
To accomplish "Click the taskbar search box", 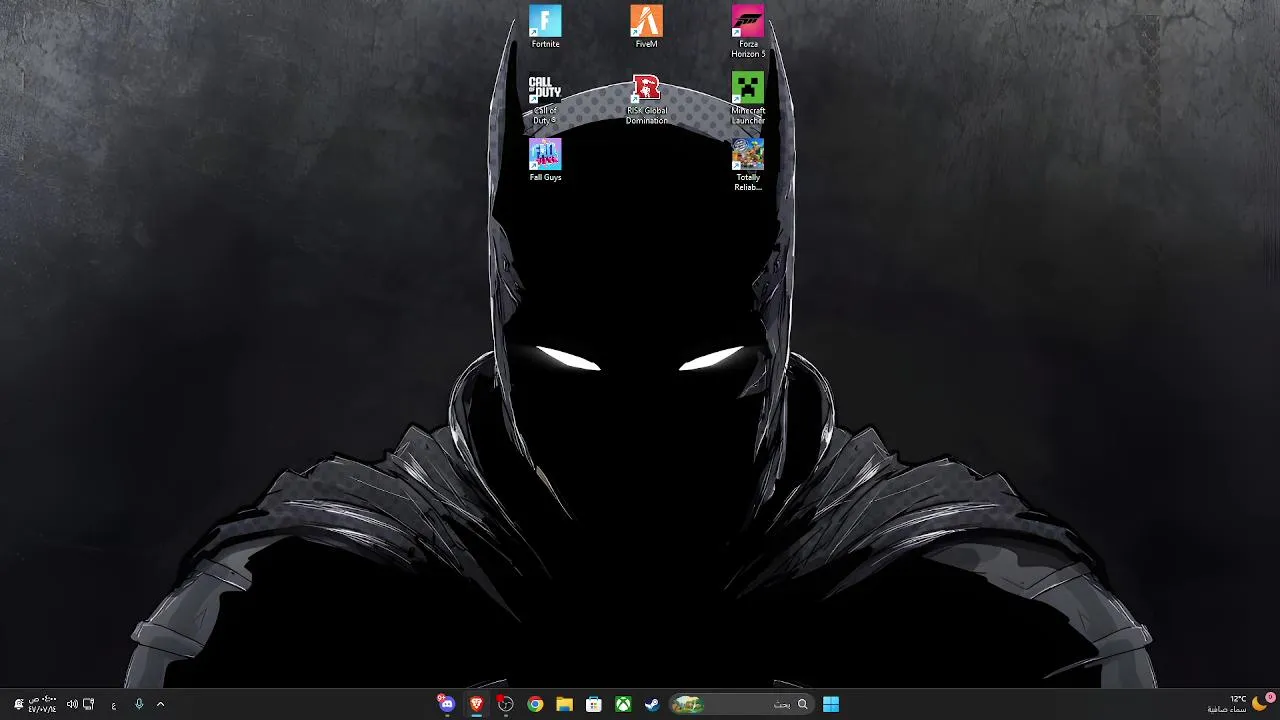I will (x=740, y=704).
